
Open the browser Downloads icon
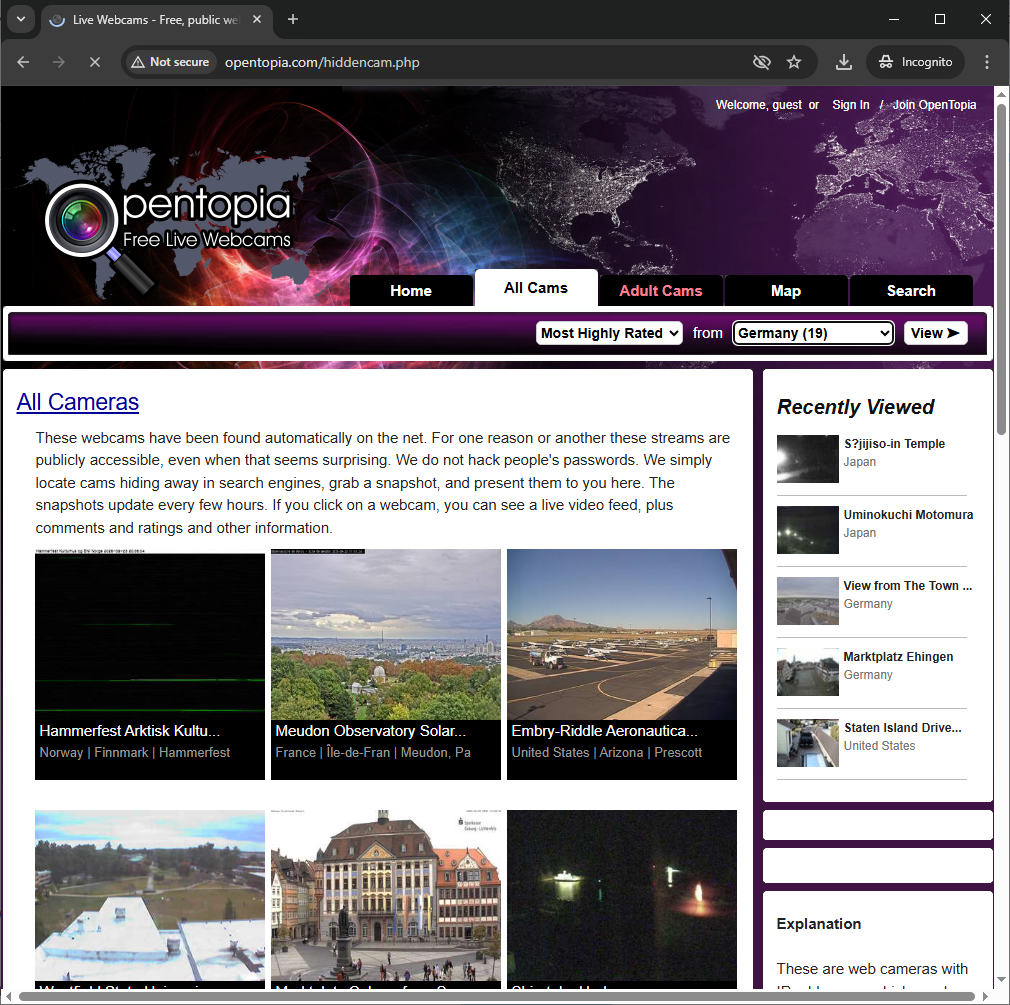pos(843,61)
